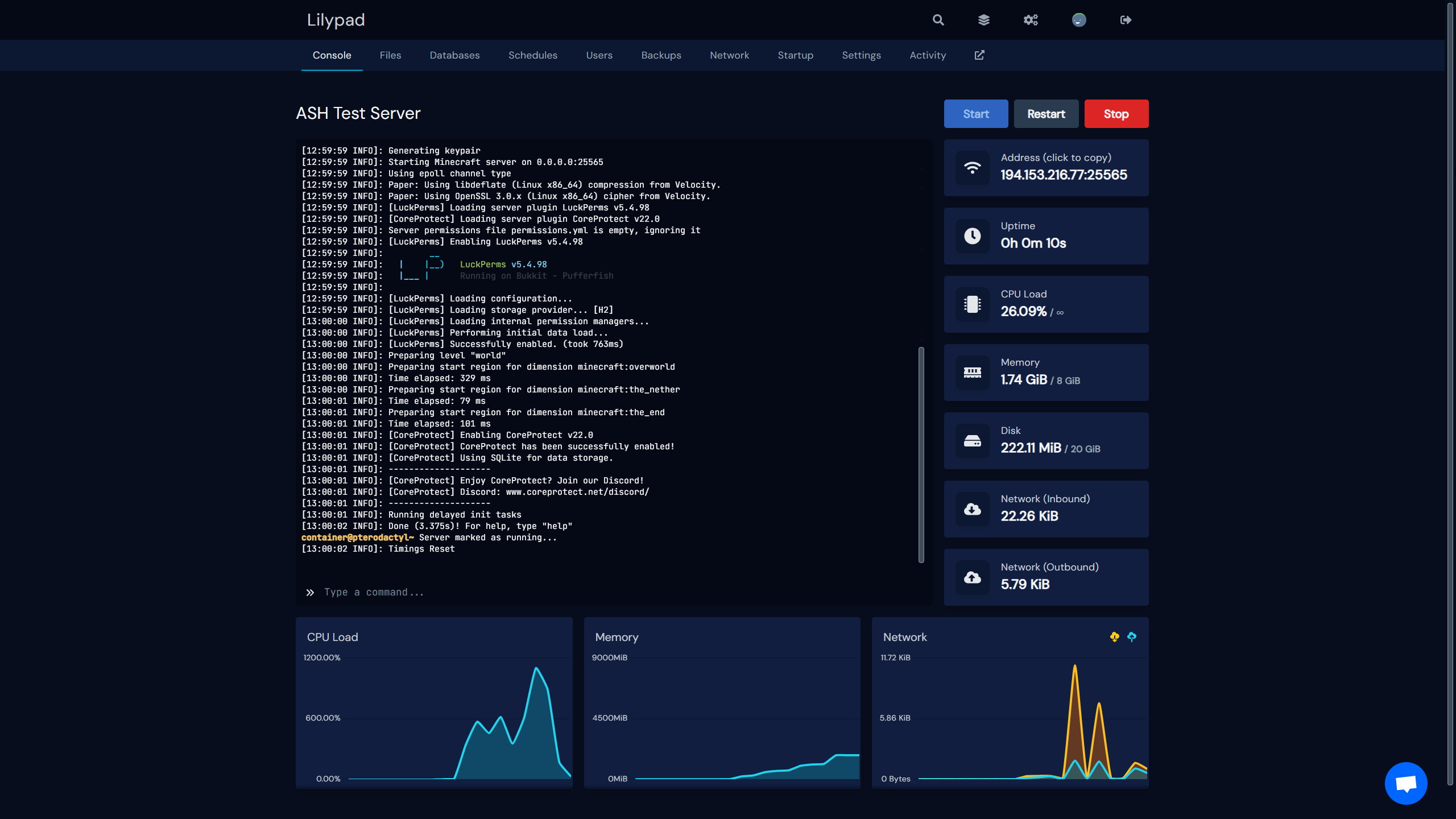Click the 'Preparing level "world"' line
Viewport: 1456px width, 819px height.
tap(404, 355)
